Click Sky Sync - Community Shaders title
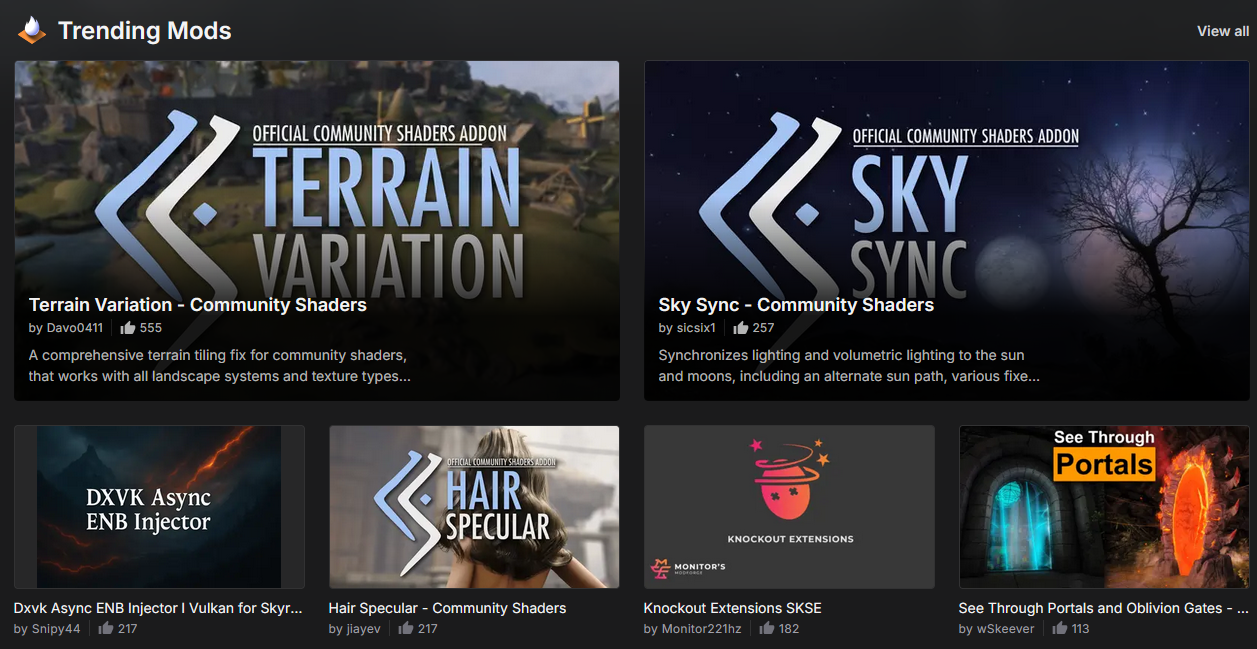 point(796,305)
